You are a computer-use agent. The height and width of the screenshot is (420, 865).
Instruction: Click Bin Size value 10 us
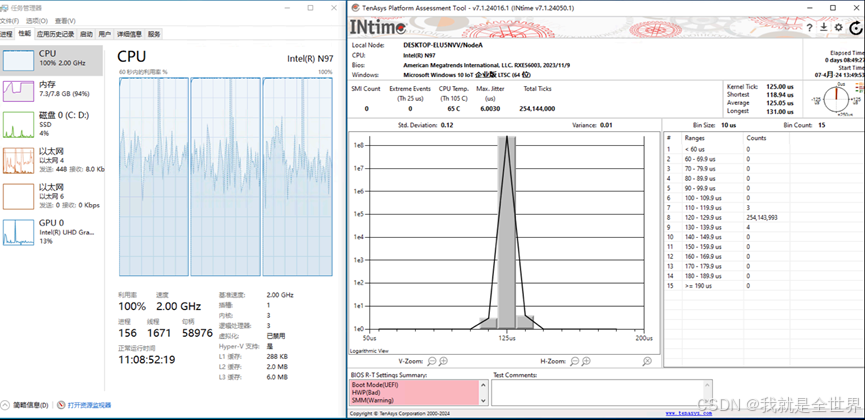[728, 125]
